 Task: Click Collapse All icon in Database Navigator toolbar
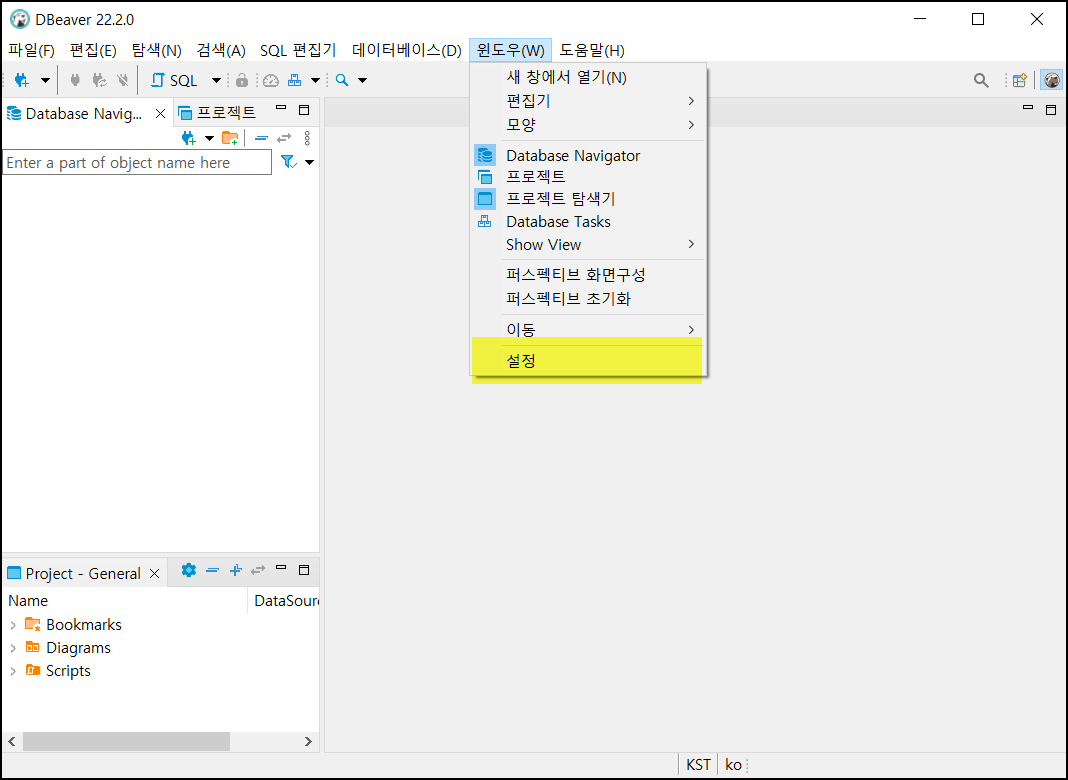pyautogui.click(x=261, y=138)
